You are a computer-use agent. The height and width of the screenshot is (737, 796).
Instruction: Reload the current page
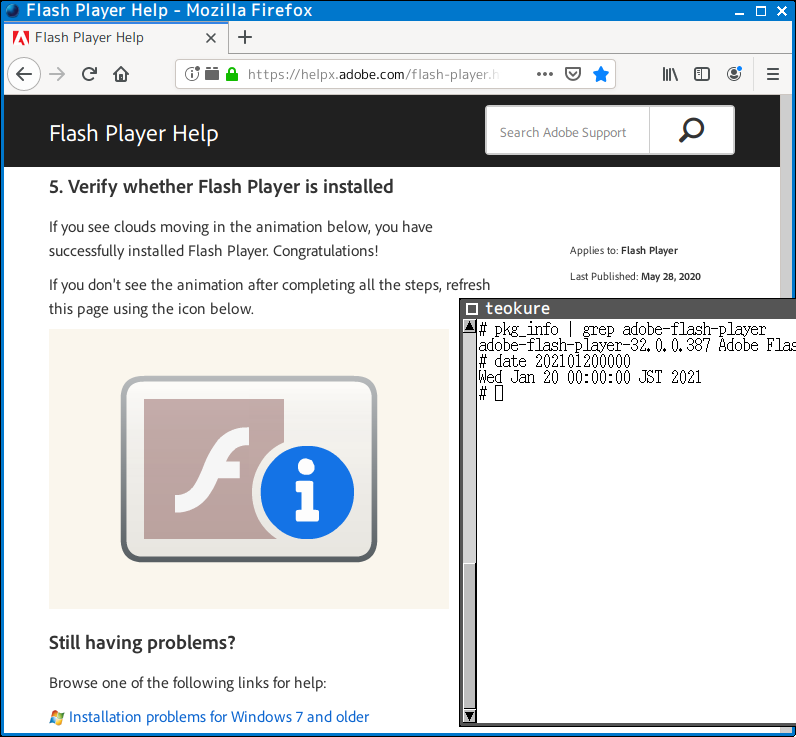89,74
